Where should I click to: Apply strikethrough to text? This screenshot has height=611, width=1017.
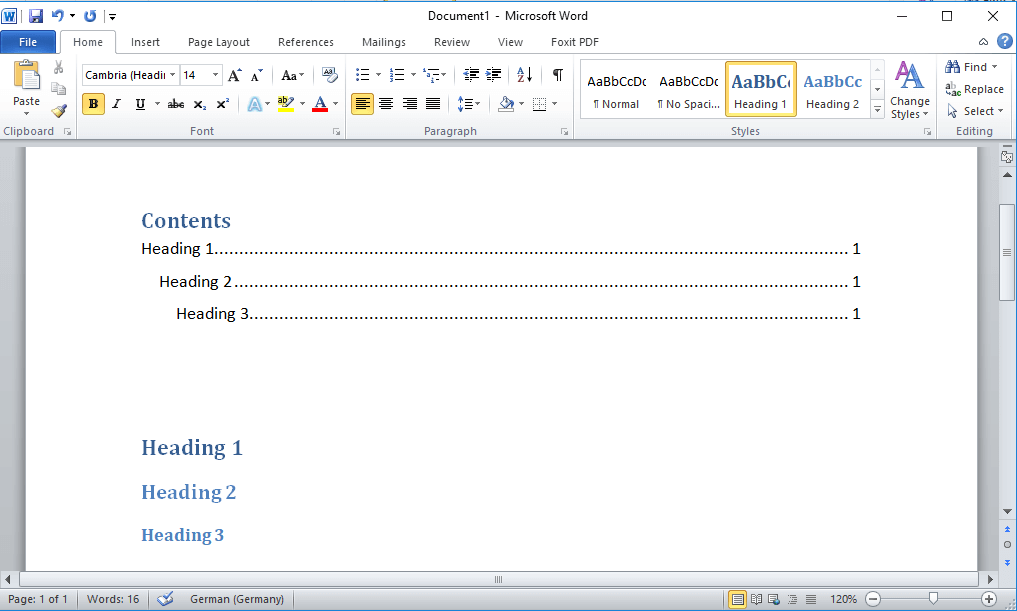[175, 103]
